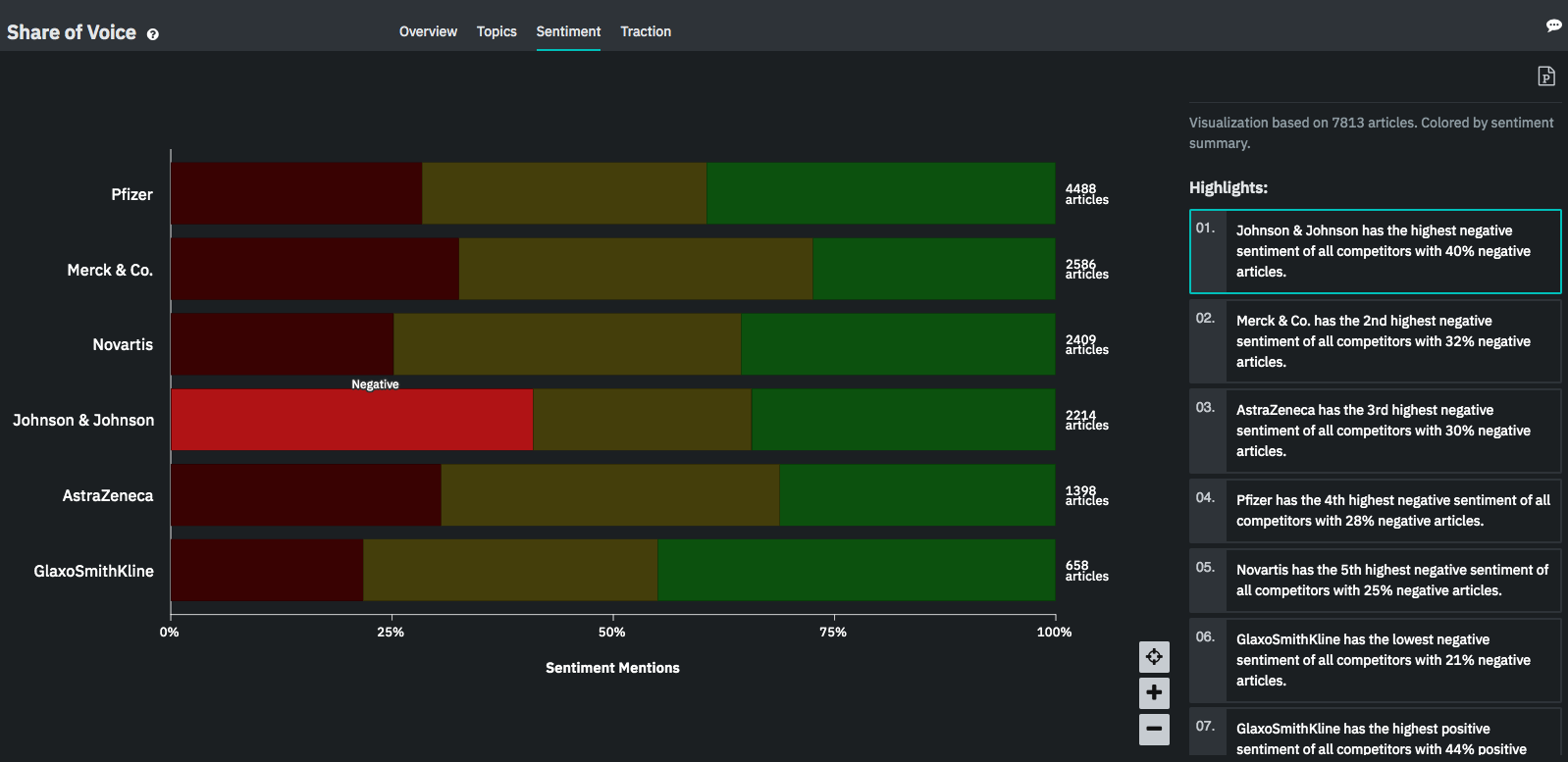Click Johnson & Johnson highlighted red negative segment

pos(352,420)
